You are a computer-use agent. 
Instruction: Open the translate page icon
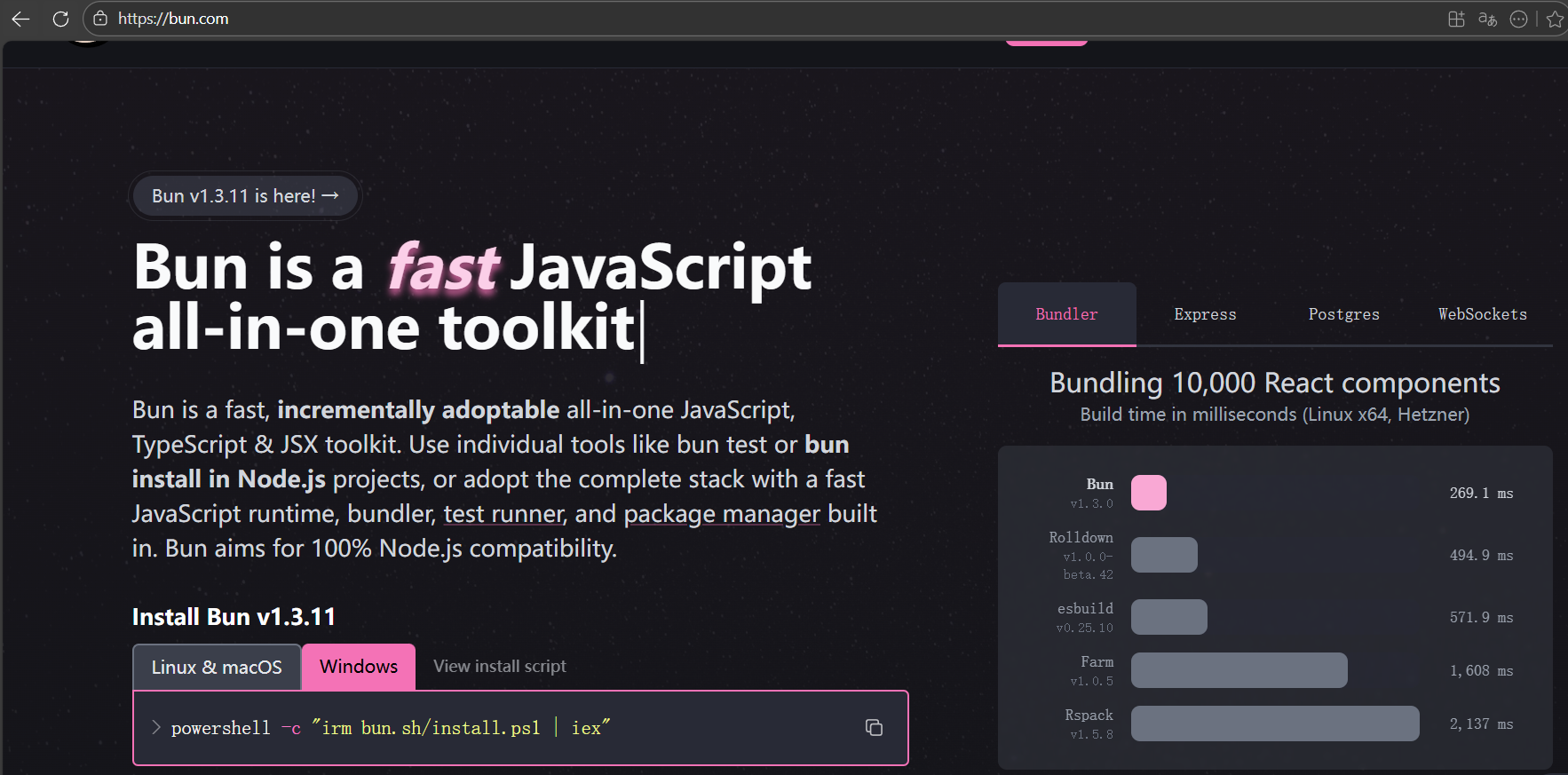[x=1488, y=19]
